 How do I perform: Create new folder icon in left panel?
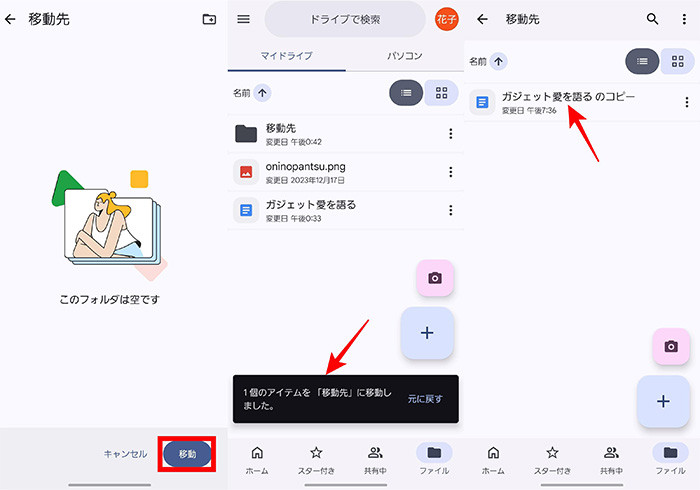[209, 19]
